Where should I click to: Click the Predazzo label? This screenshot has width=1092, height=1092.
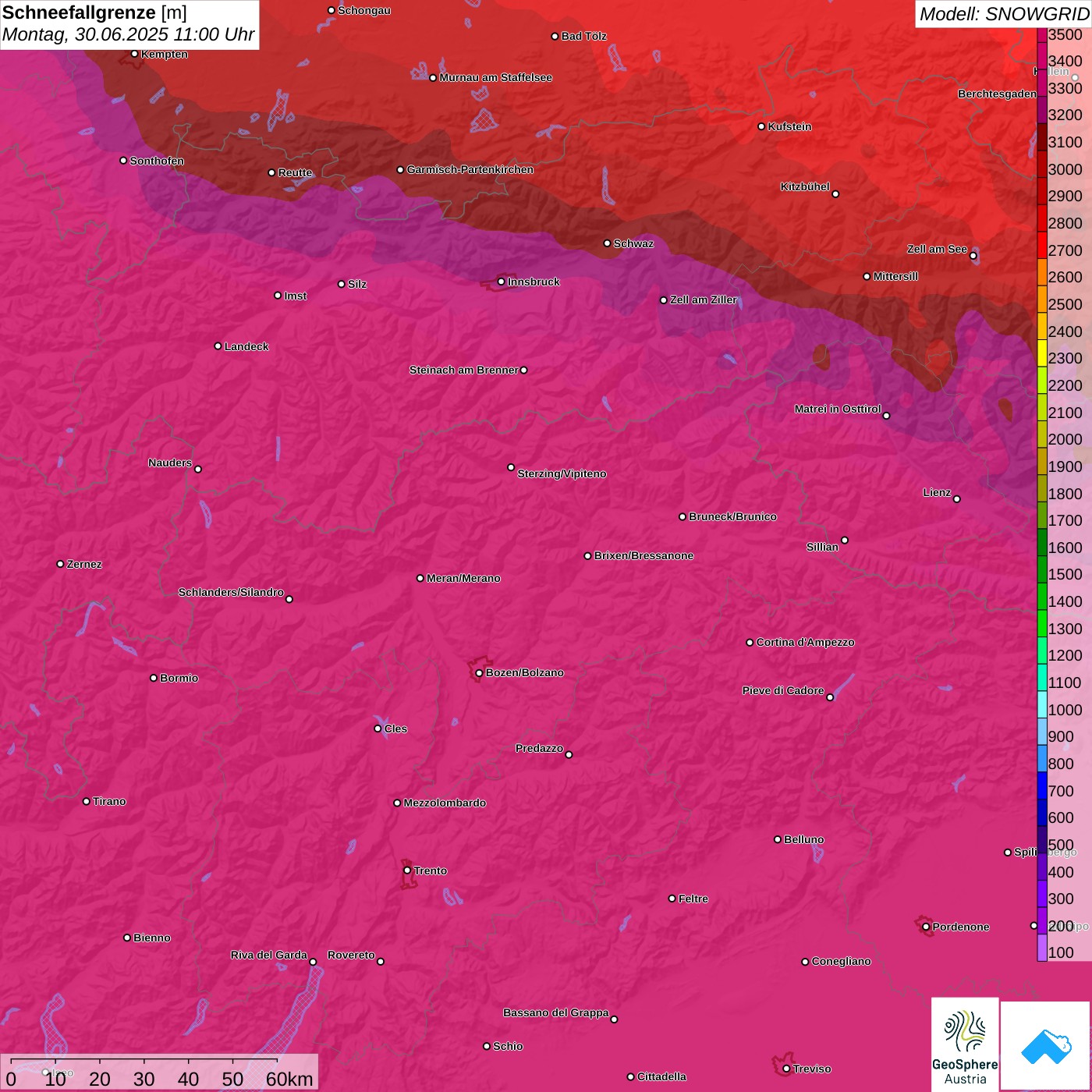click(x=539, y=748)
